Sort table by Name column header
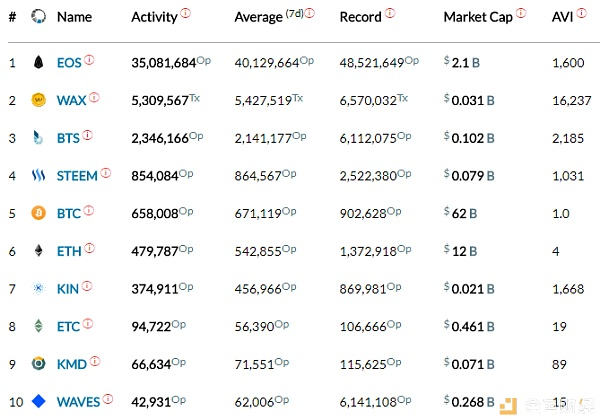 pyautogui.click(x=74, y=17)
